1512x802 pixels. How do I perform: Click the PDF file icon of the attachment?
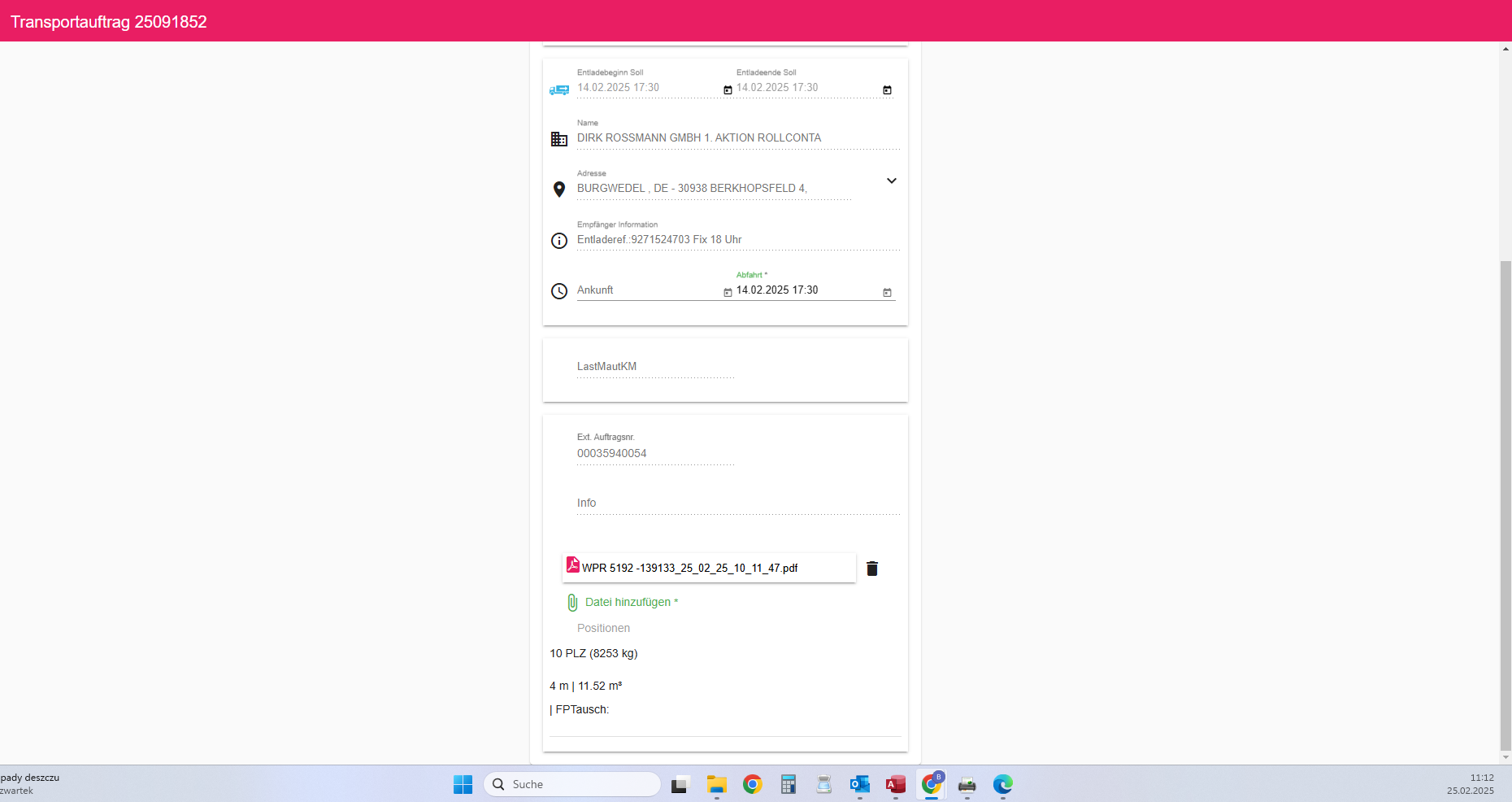573,564
